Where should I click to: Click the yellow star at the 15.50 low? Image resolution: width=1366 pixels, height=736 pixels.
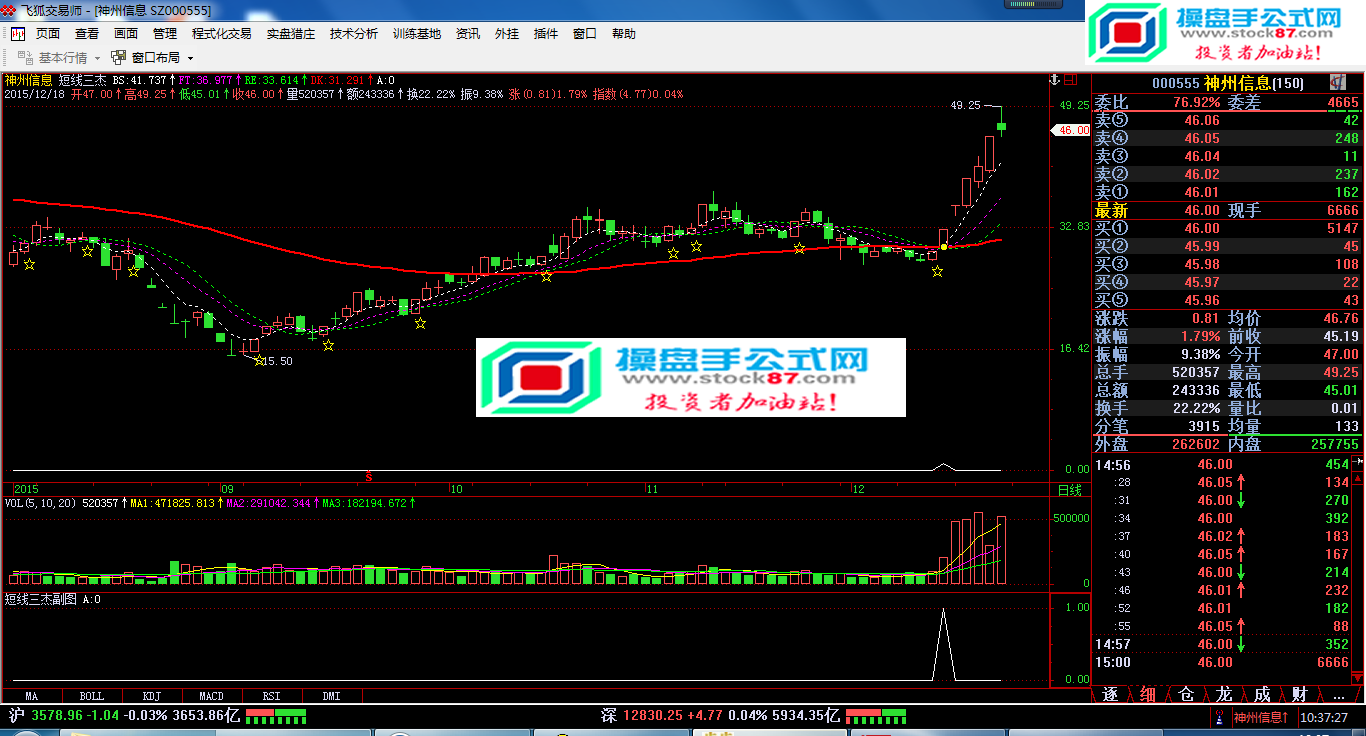(x=258, y=360)
